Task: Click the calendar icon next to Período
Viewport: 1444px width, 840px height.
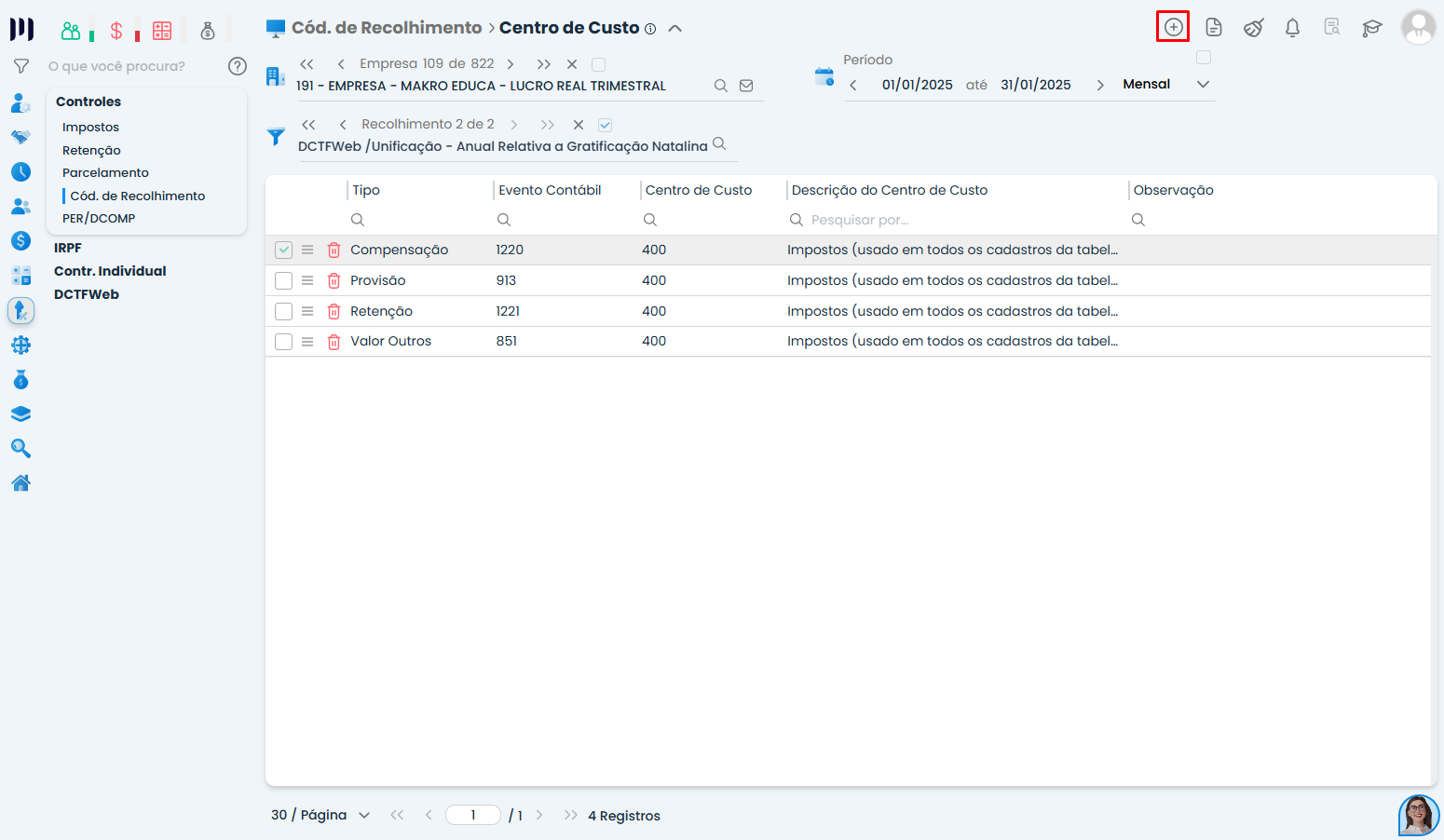Action: click(824, 76)
